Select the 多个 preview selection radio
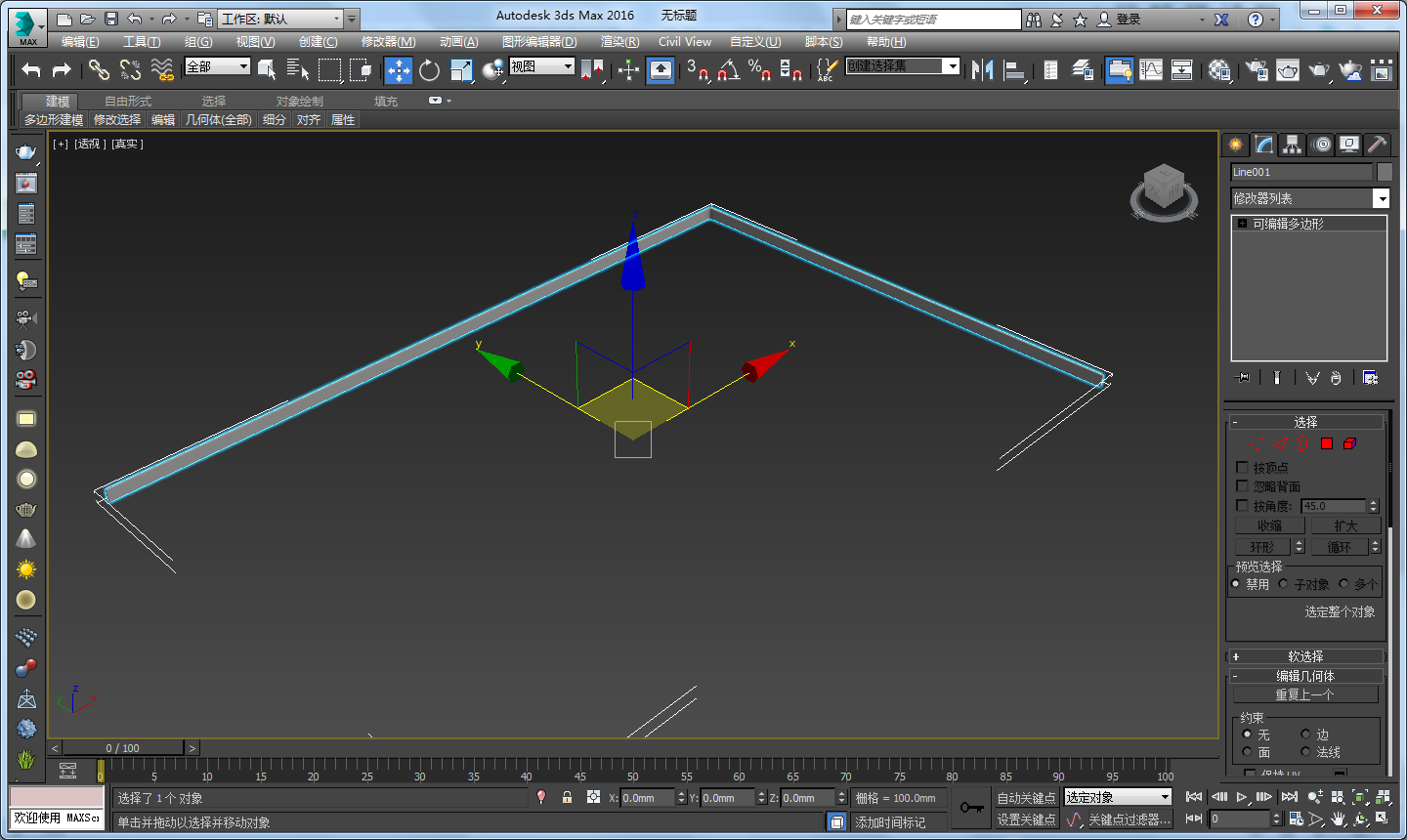 1344,583
